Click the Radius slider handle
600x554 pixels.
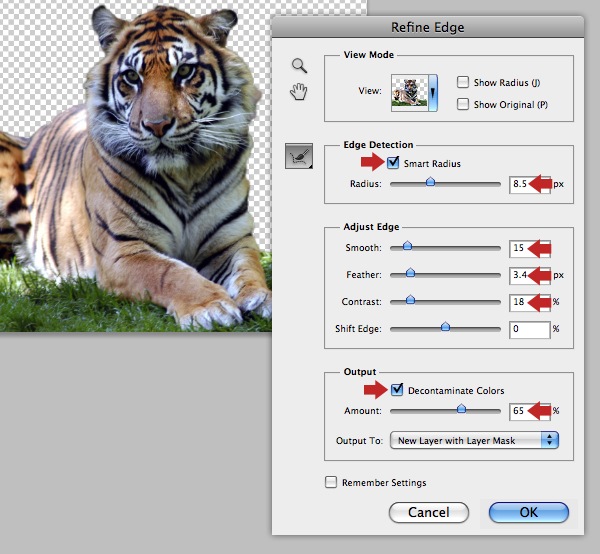click(x=430, y=181)
